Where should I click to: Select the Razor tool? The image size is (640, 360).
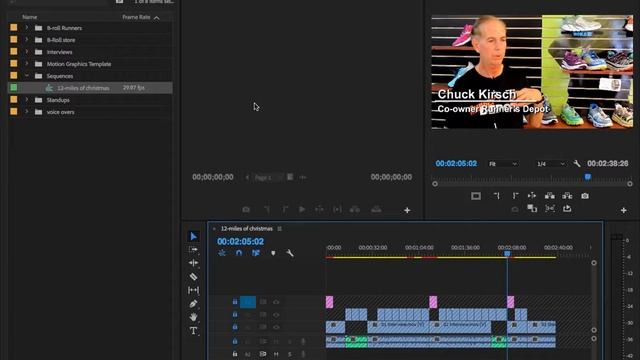(193, 277)
